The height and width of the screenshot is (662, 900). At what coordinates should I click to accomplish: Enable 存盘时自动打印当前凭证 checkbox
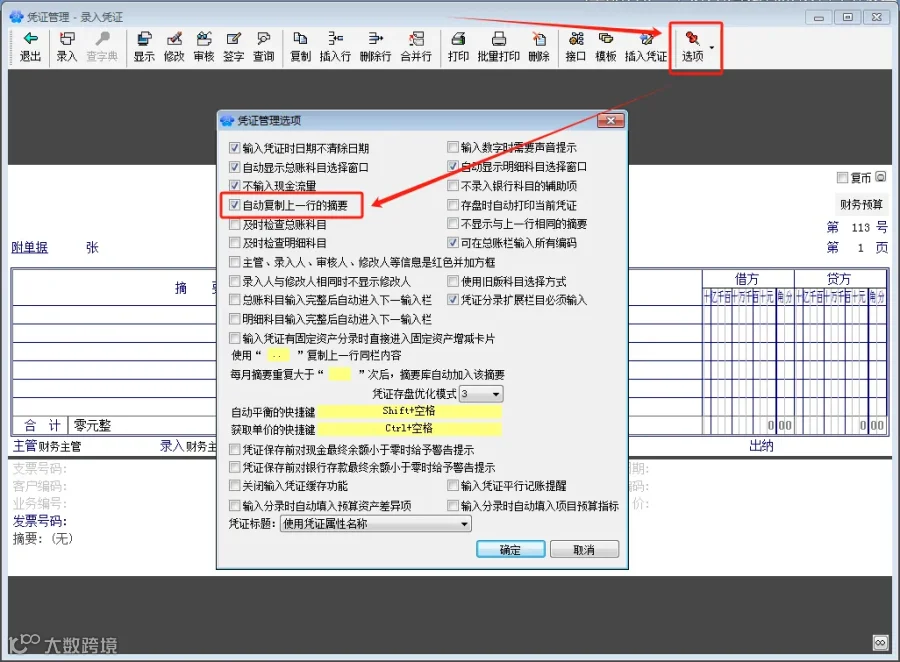pos(453,205)
